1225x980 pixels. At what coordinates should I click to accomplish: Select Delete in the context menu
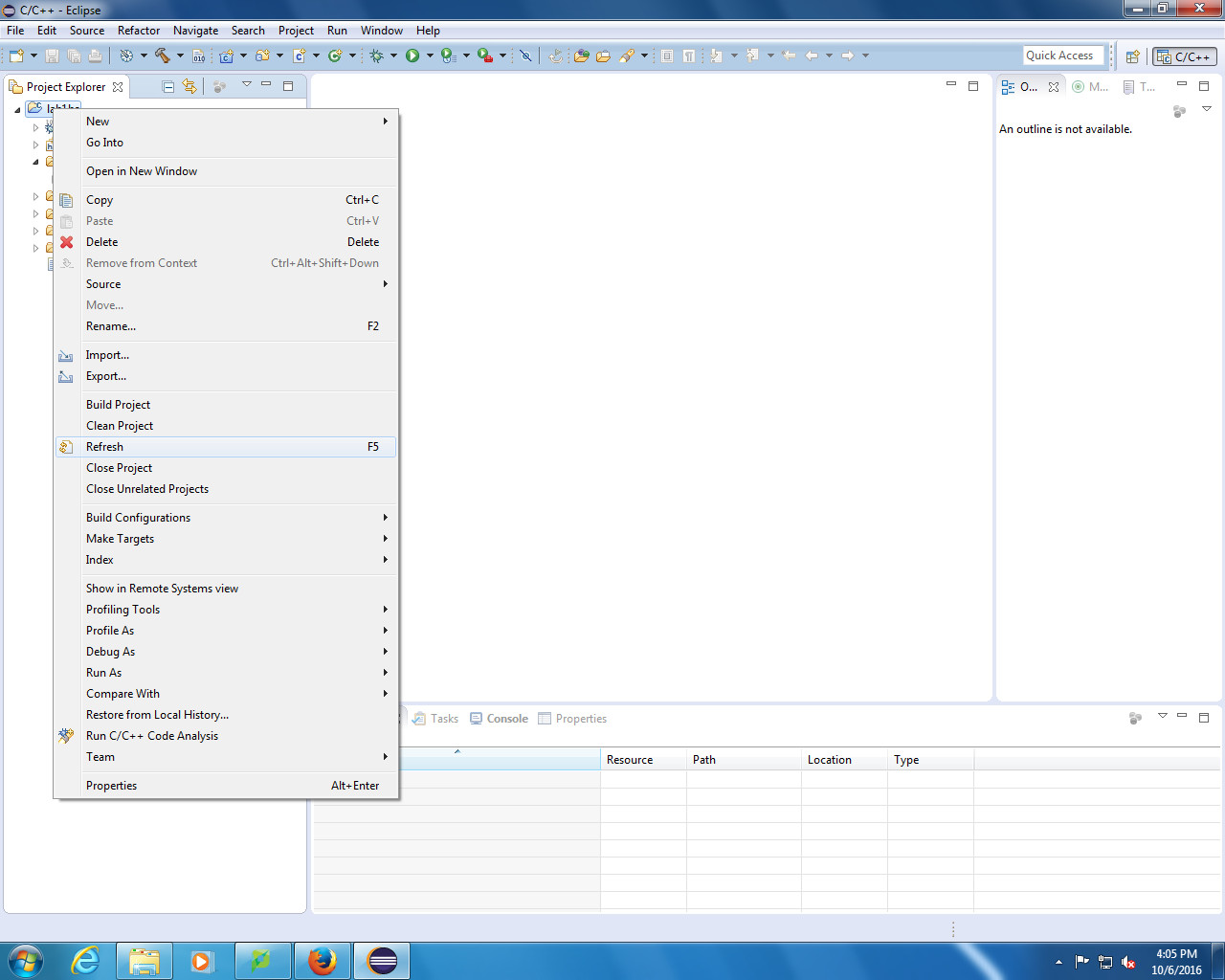click(x=226, y=242)
